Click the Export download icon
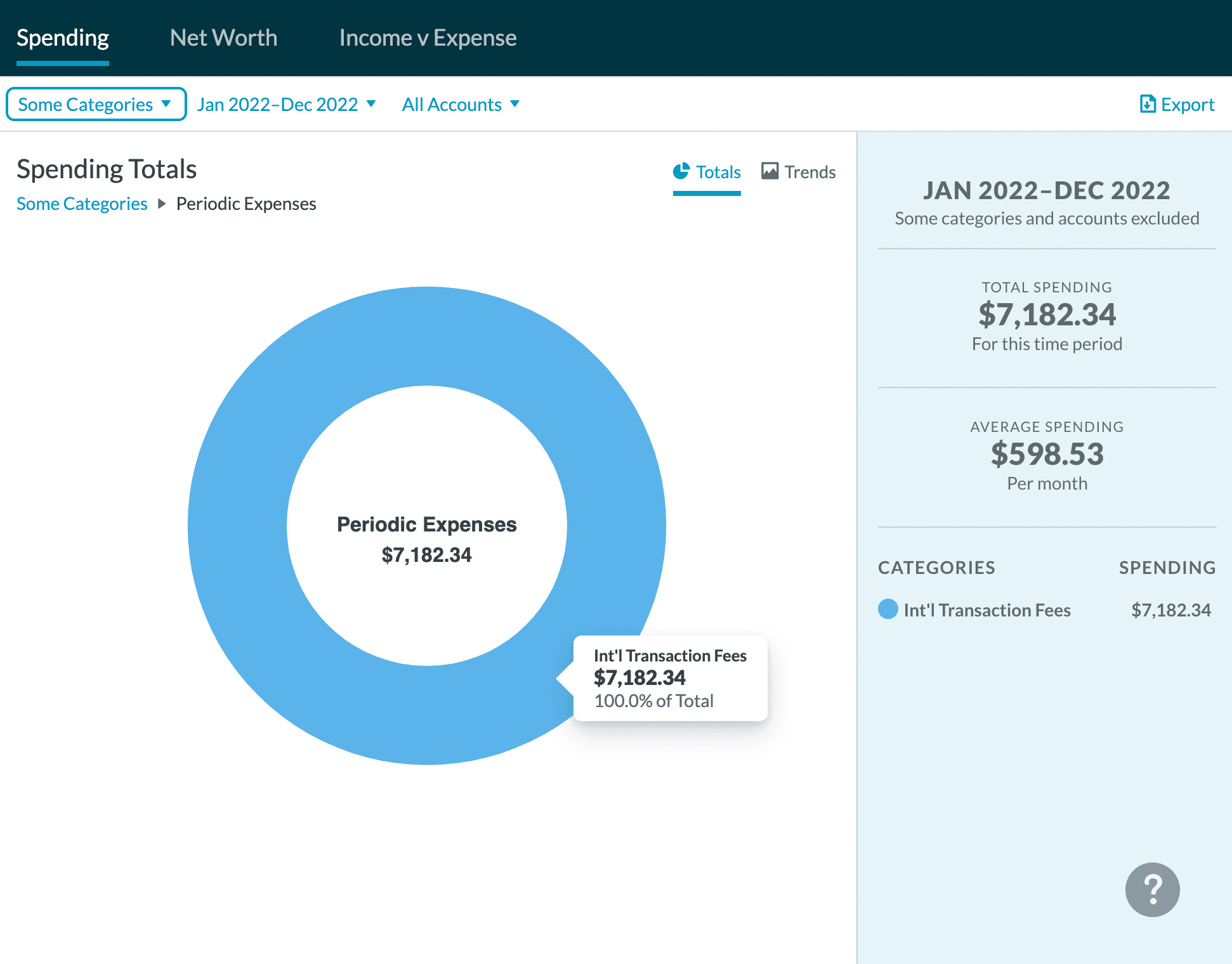This screenshot has width=1232, height=964. pos(1148,104)
